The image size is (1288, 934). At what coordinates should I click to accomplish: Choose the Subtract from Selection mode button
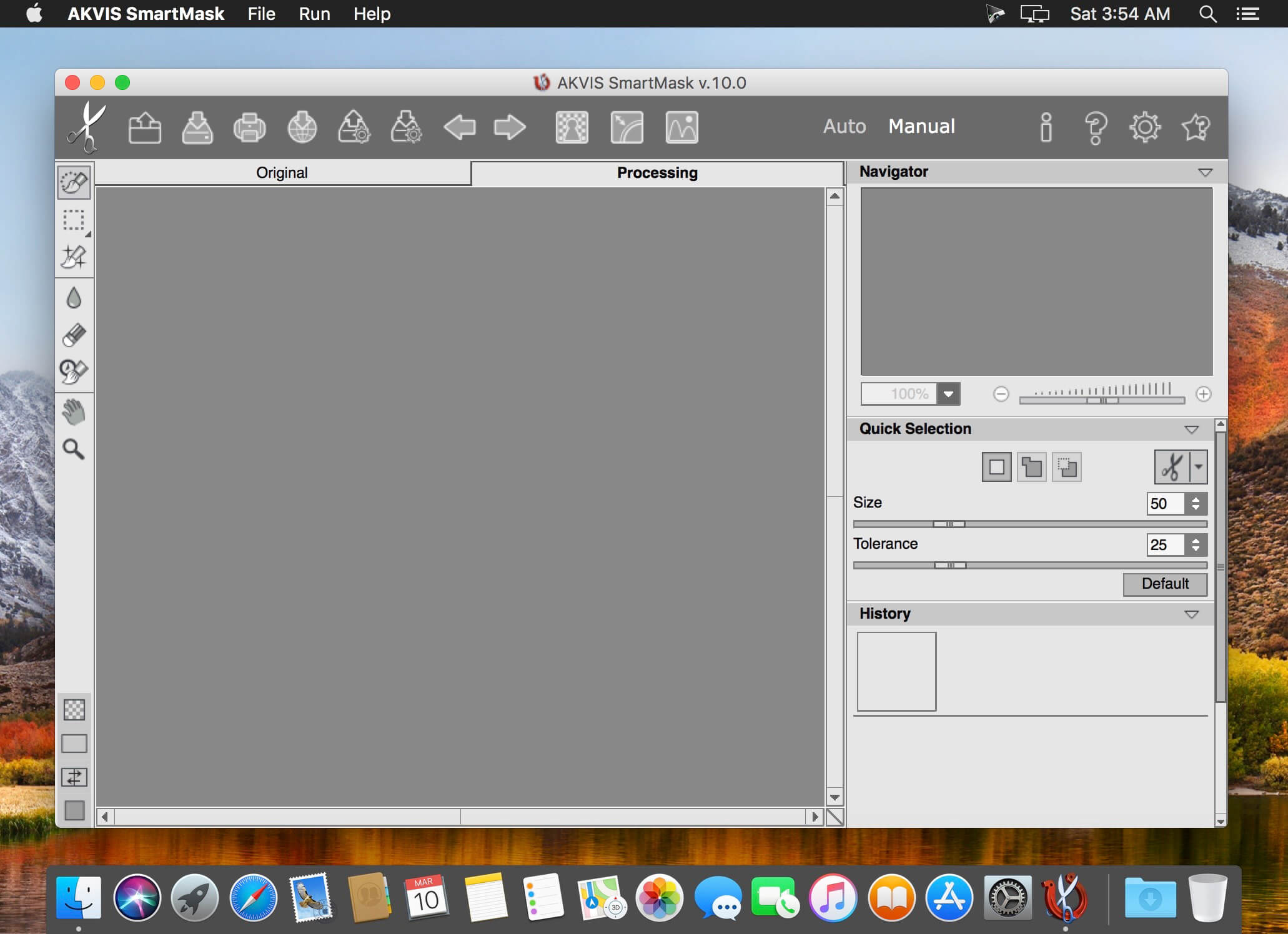[x=1066, y=467]
